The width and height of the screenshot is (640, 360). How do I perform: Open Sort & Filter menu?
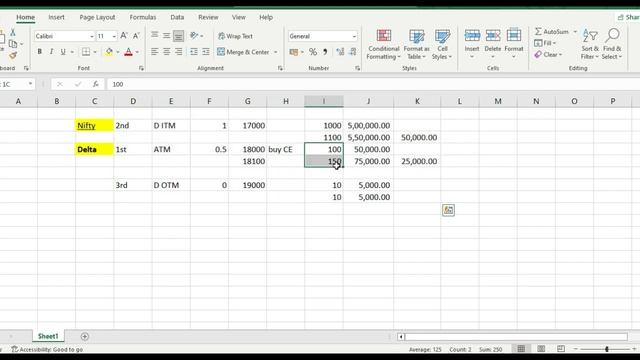(x=590, y=44)
